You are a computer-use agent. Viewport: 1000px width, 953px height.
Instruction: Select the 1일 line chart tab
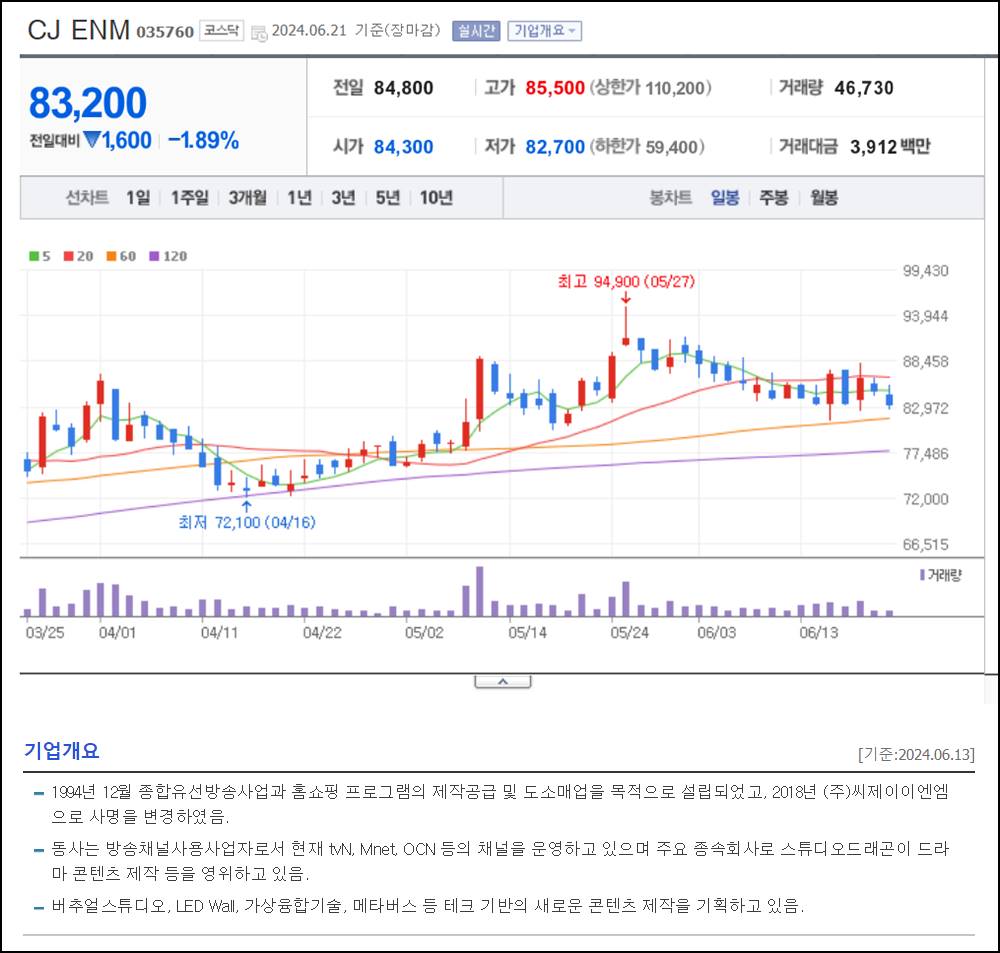[138, 198]
